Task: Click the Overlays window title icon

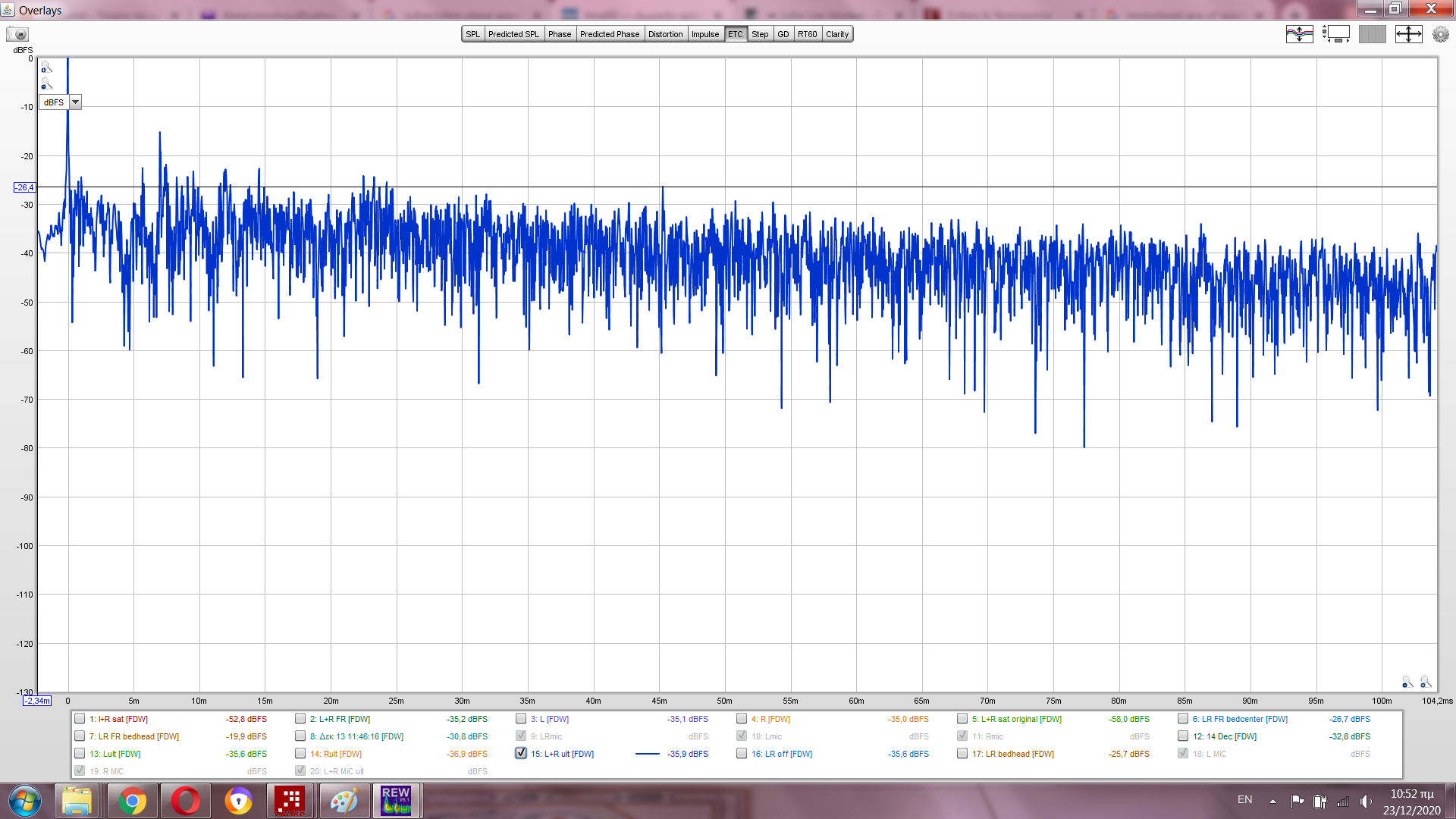Action: point(8,10)
